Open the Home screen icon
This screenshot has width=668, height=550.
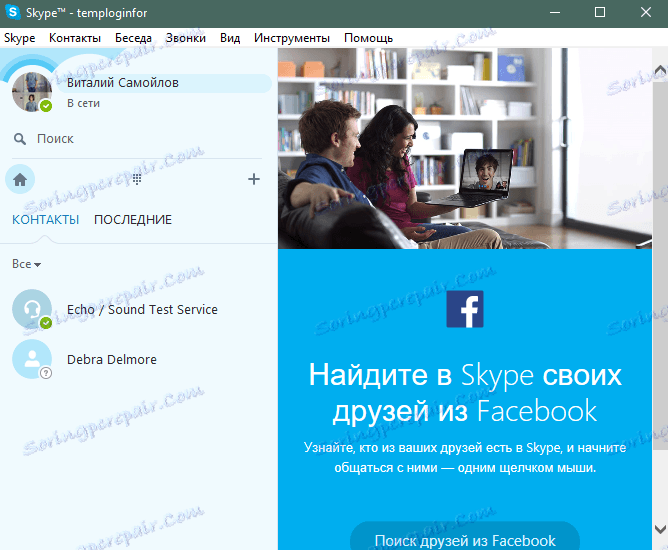click(x=20, y=179)
